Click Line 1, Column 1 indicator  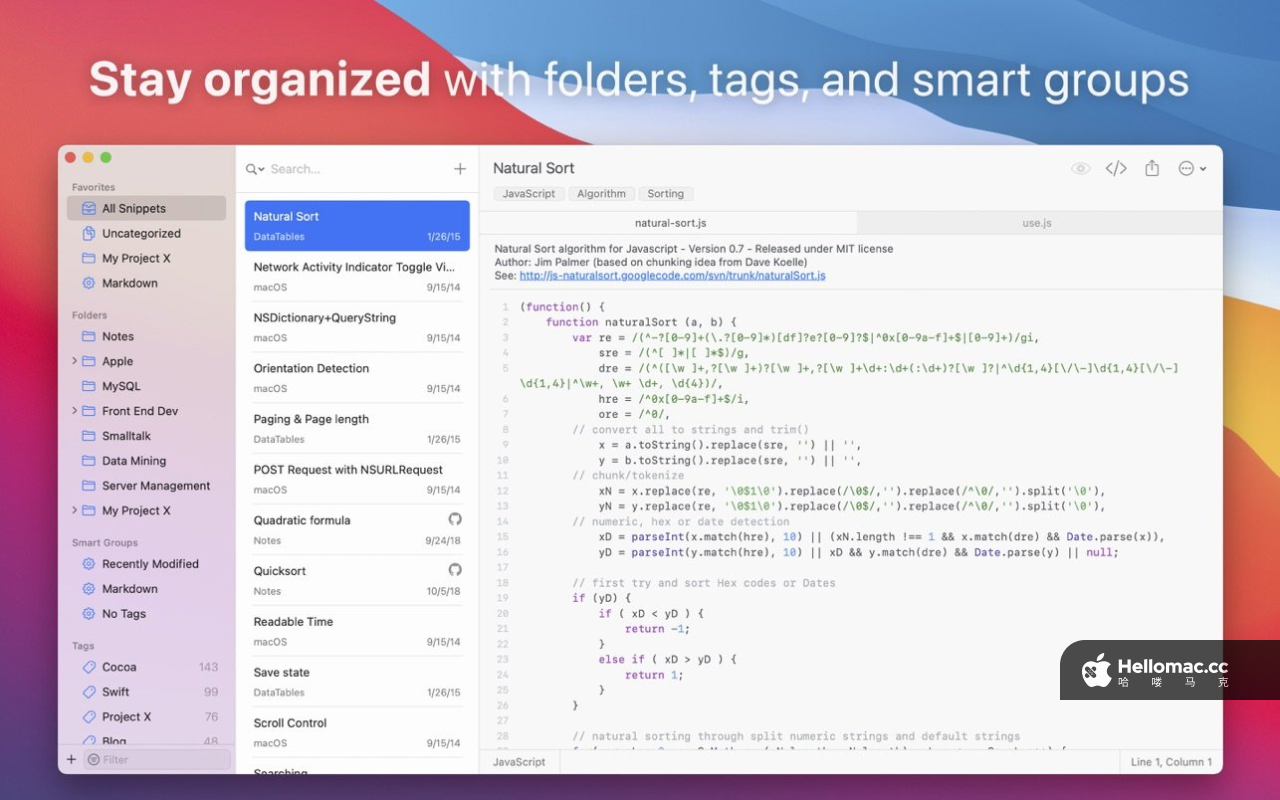[x=1171, y=762]
